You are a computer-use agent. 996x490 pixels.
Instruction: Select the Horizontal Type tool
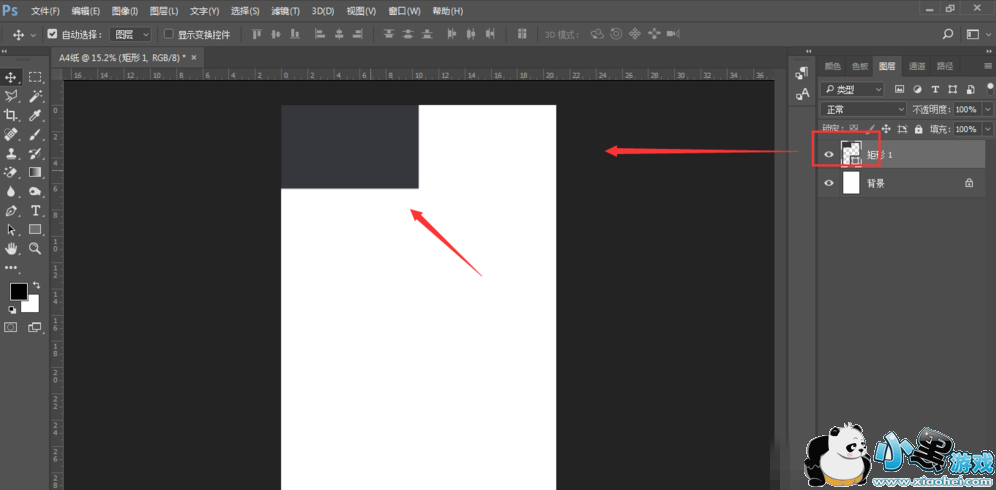pyautogui.click(x=35, y=210)
